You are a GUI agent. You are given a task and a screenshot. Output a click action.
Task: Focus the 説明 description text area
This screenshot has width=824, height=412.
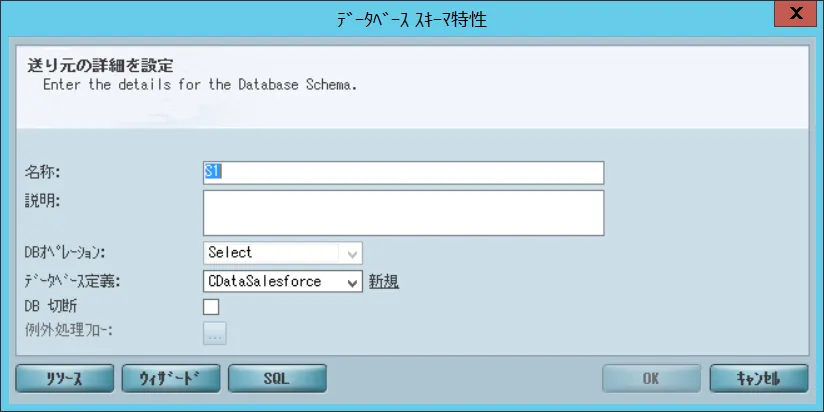403,211
